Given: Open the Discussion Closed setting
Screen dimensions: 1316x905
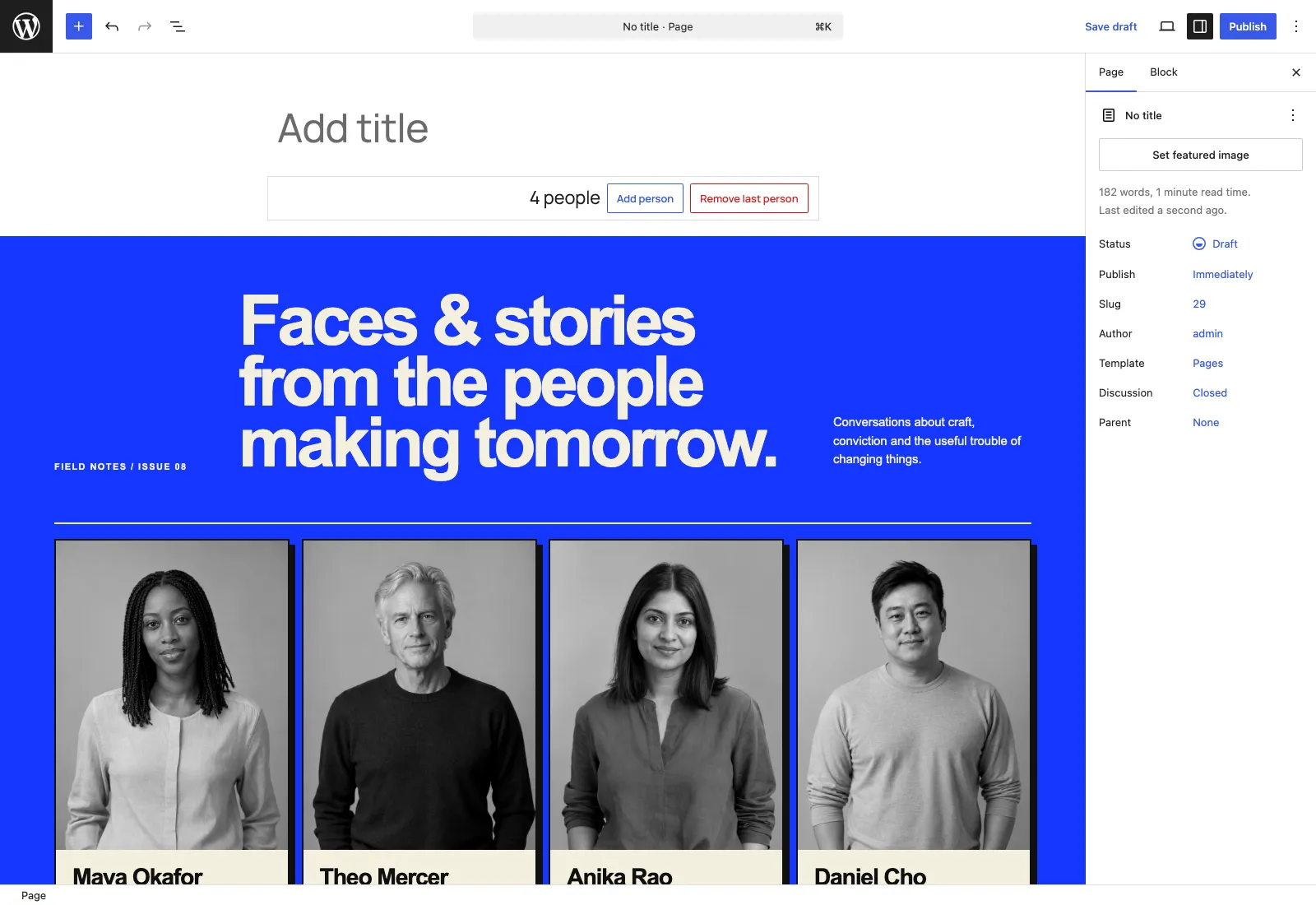Looking at the screenshot, I should tap(1210, 392).
